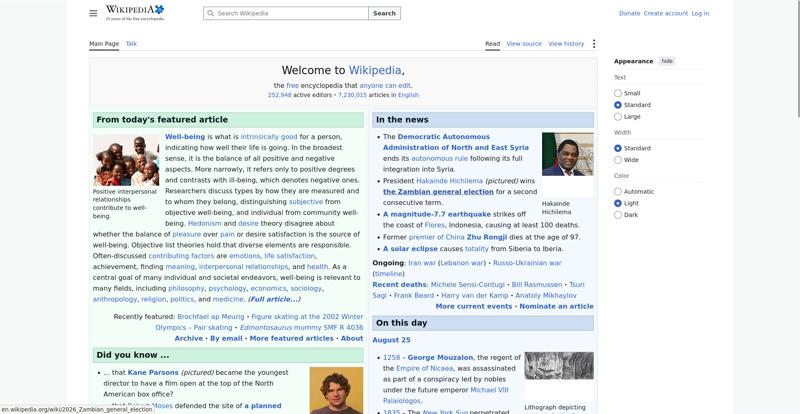Open the Well-being featured article link

point(185,137)
